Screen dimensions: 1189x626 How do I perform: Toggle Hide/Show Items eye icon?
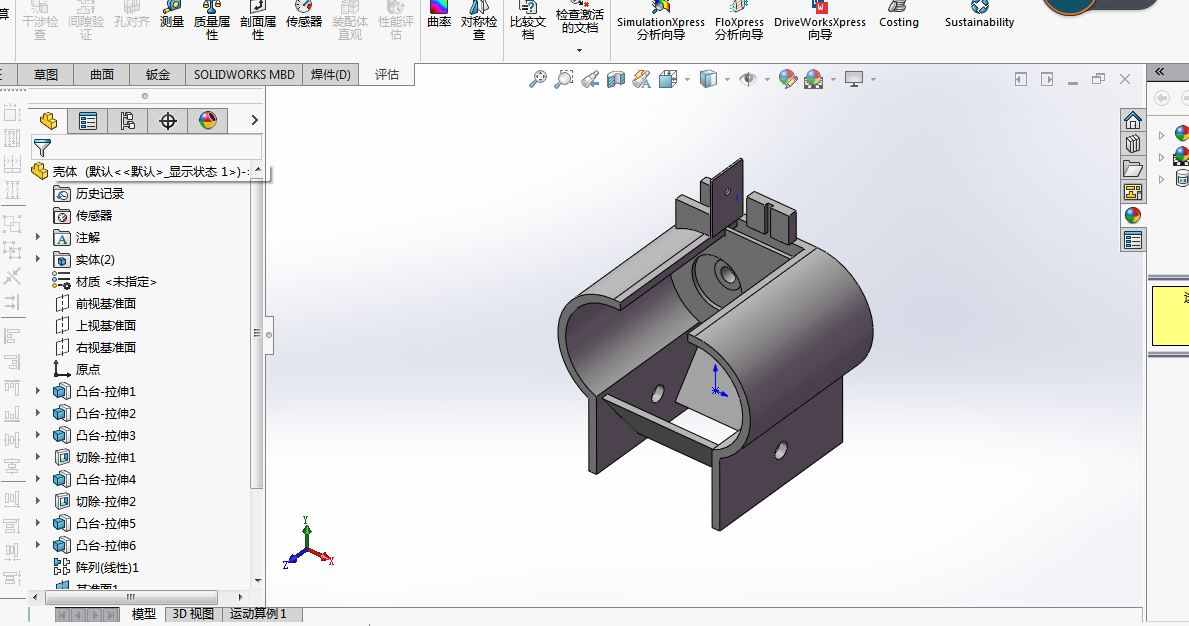click(x=748, y=79)
